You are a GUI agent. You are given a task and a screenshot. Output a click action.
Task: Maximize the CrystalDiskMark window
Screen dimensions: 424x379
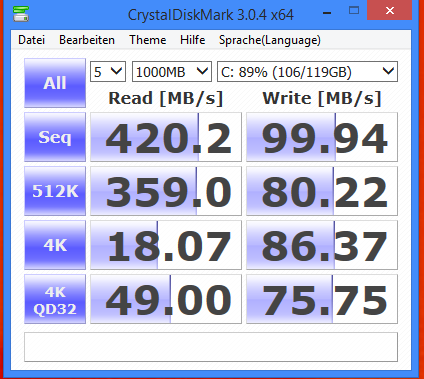coord(354,11)
